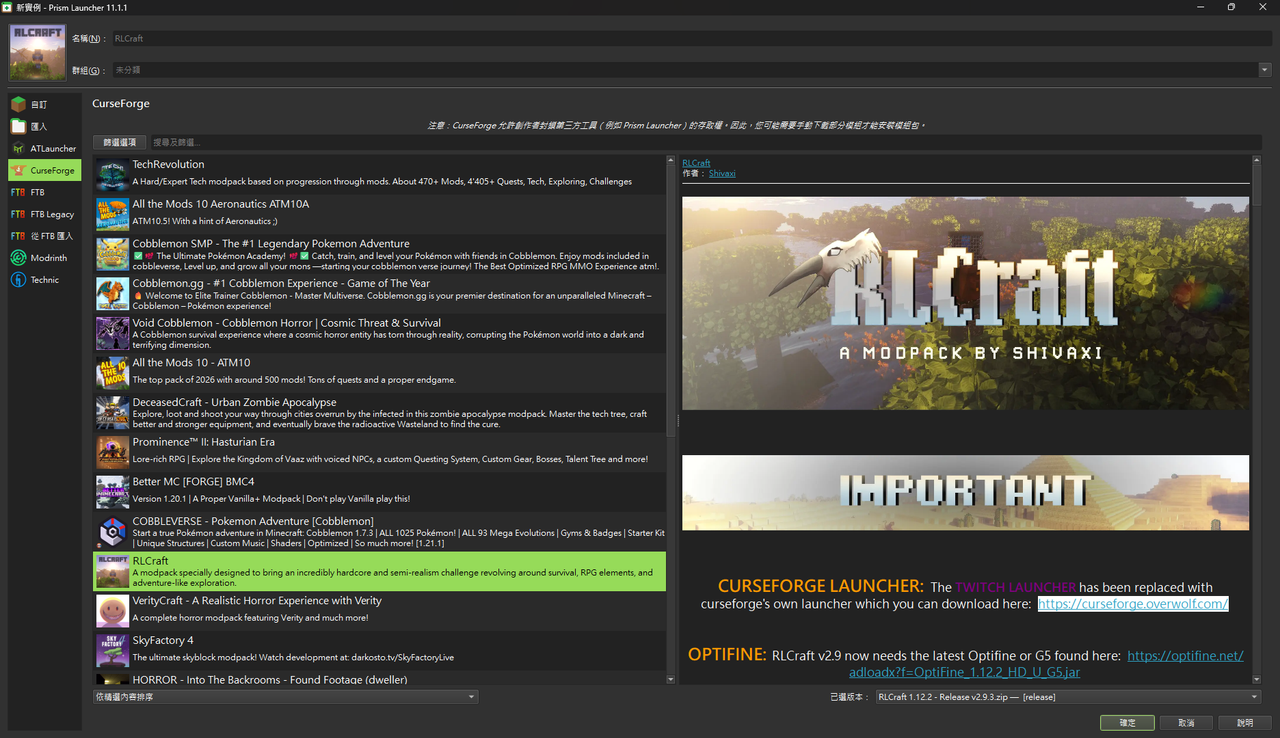Select TechRevolution modpack icon

tap(112, 175)
